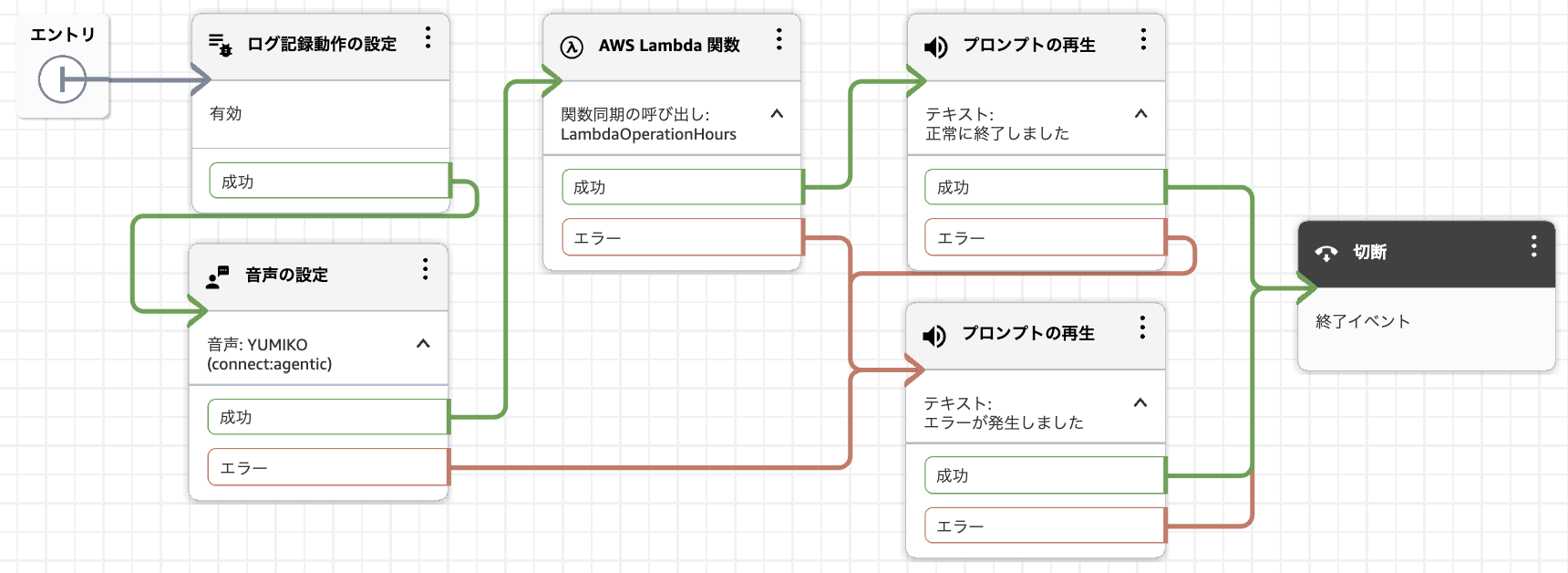Viewport: 1568px width, 573px height.
Task: Click speaker icon on エラーが発生しました prompt block
Action: click(934, 336)
